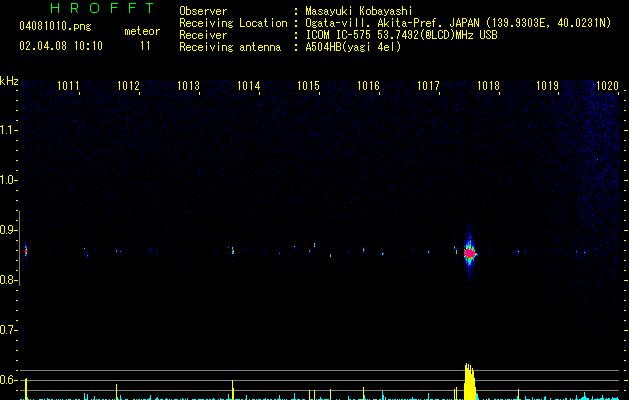Click the 1014 time axis label

coord(248,85)
